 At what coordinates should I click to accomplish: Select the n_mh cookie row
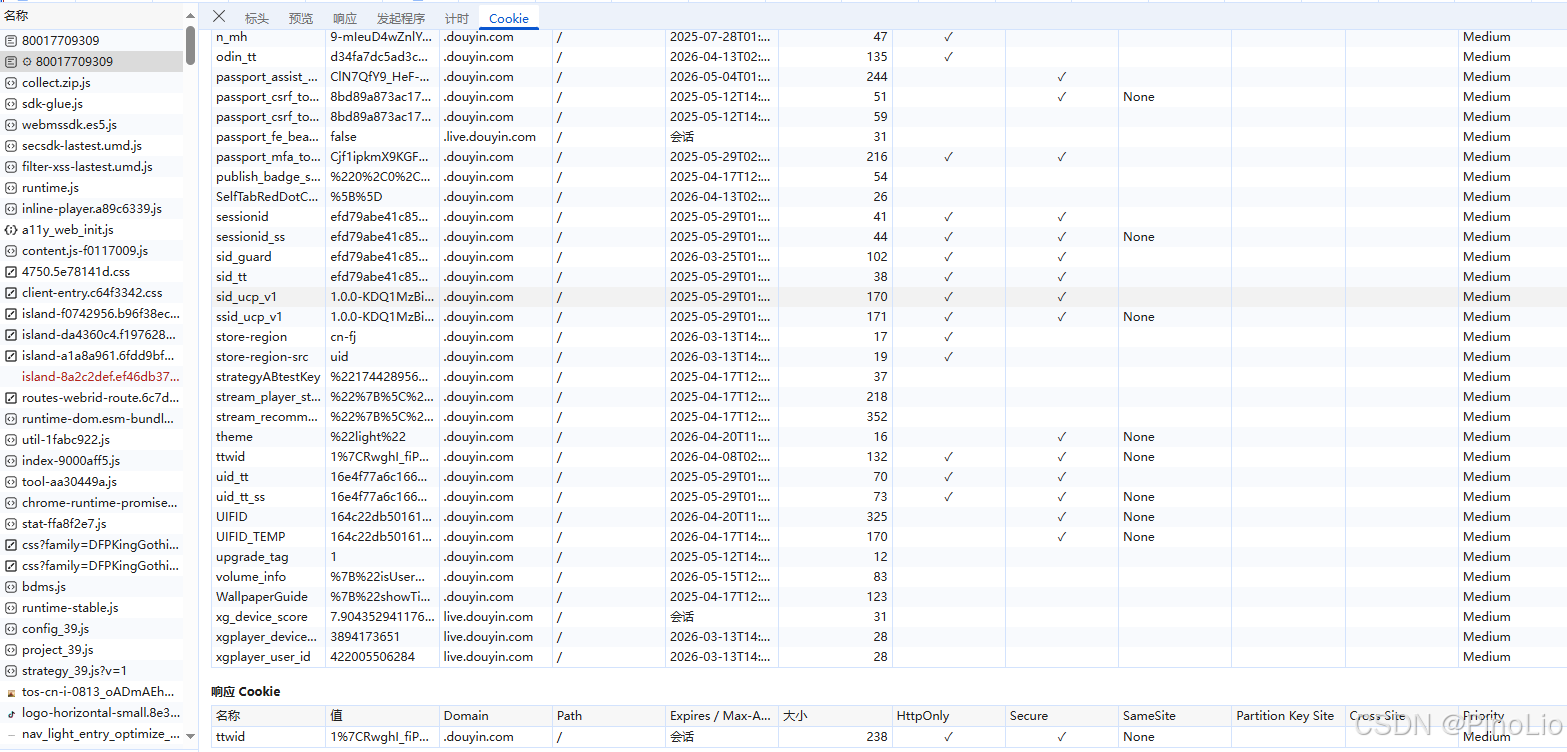click(889, 37)
